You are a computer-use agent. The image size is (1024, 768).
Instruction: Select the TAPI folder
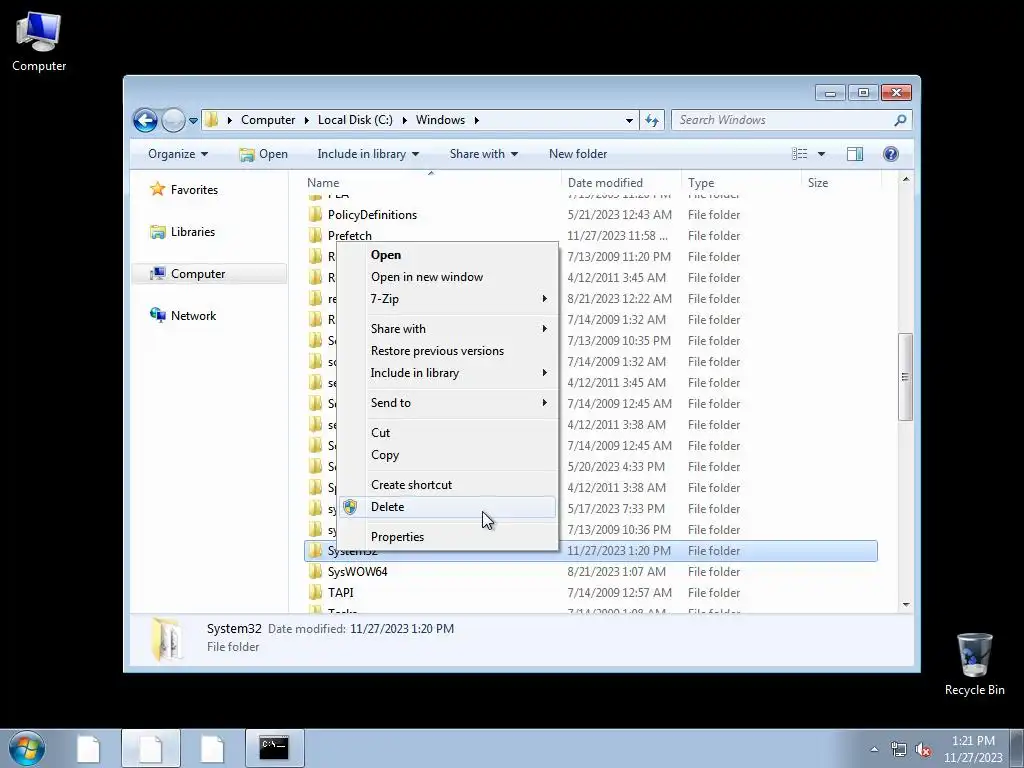[340, 592]
